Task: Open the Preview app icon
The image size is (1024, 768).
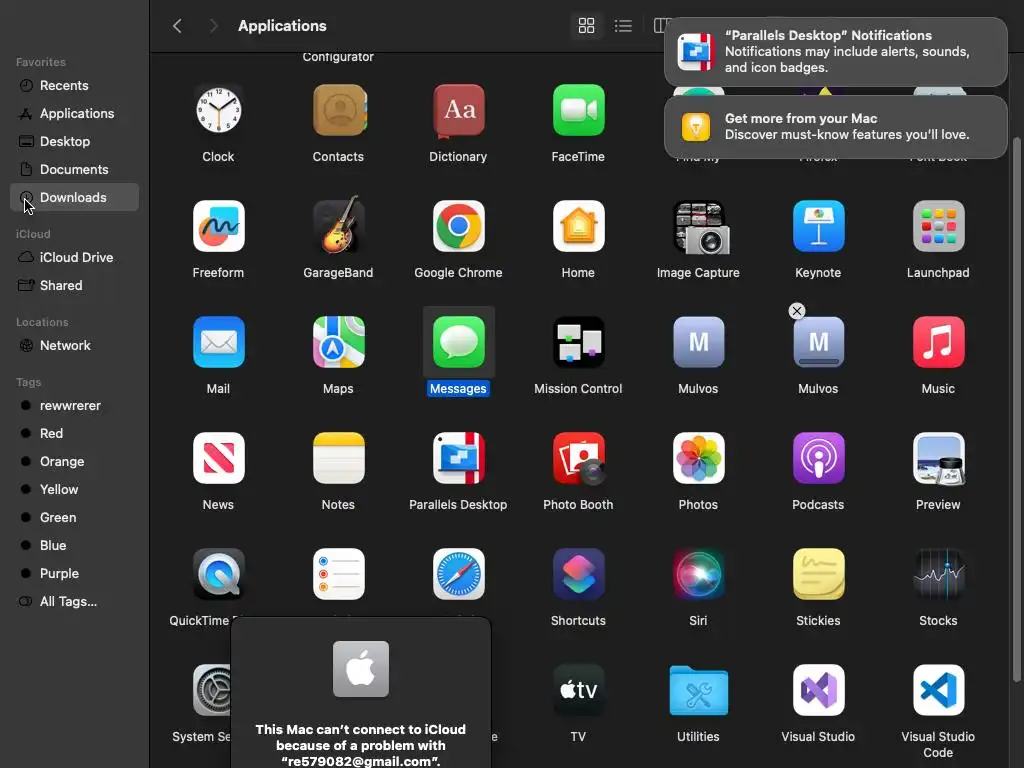Action: (938, 458)
